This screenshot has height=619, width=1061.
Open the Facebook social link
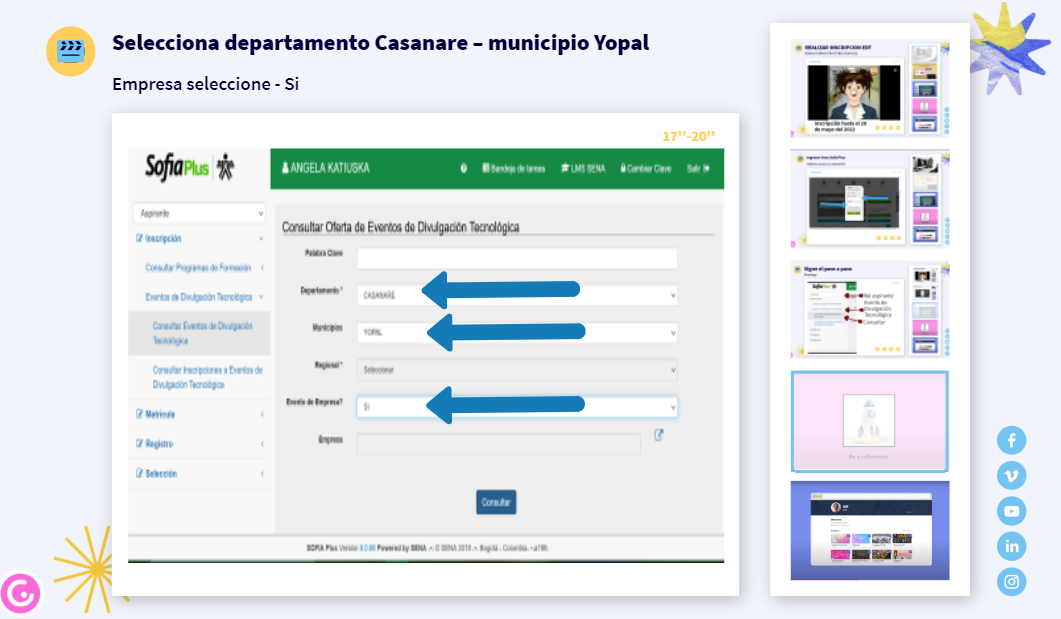pyautogui.click(x=1011, y=440)
